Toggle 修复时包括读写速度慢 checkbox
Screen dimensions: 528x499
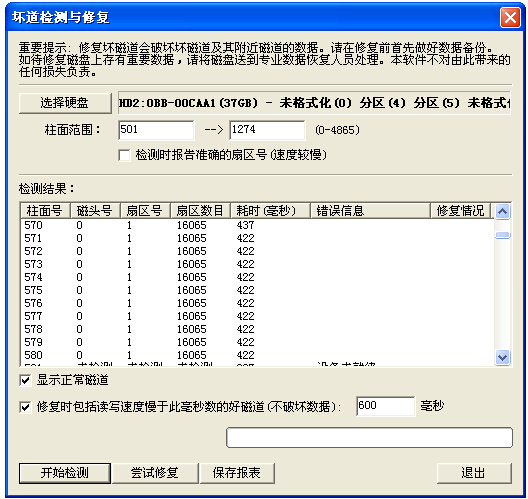(25, 407)
